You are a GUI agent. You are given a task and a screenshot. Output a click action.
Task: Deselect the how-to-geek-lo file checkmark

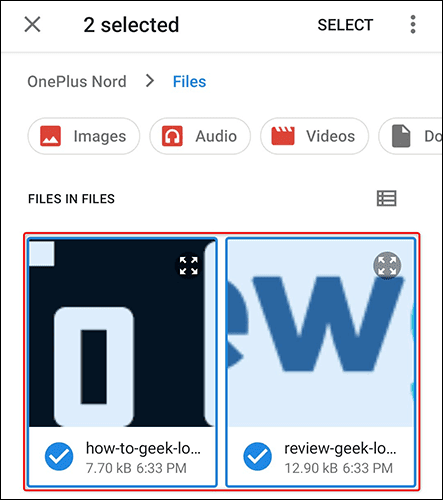click(x=59, y=456)
